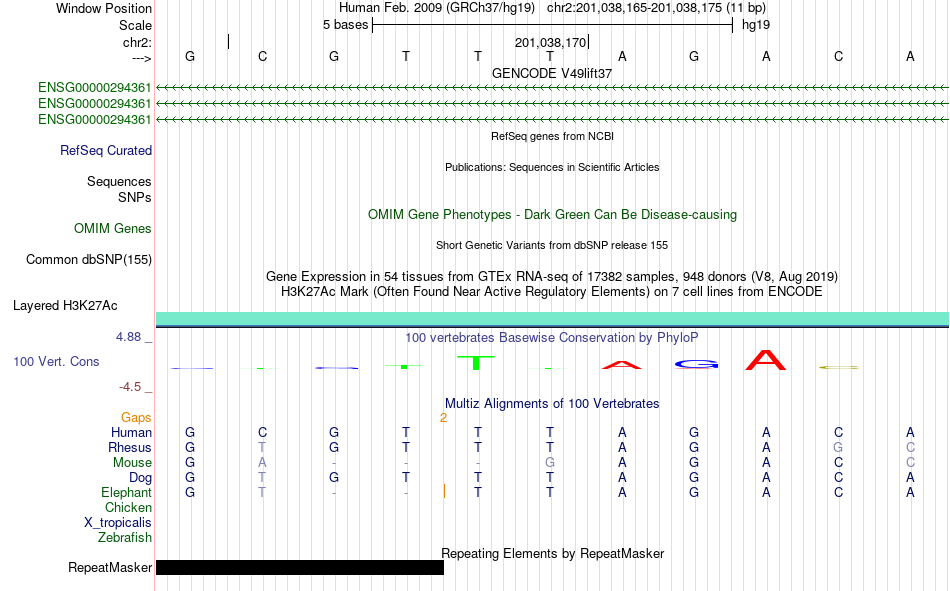
Task: Click the tallest red A conservation letter
Action: [766, 360]
